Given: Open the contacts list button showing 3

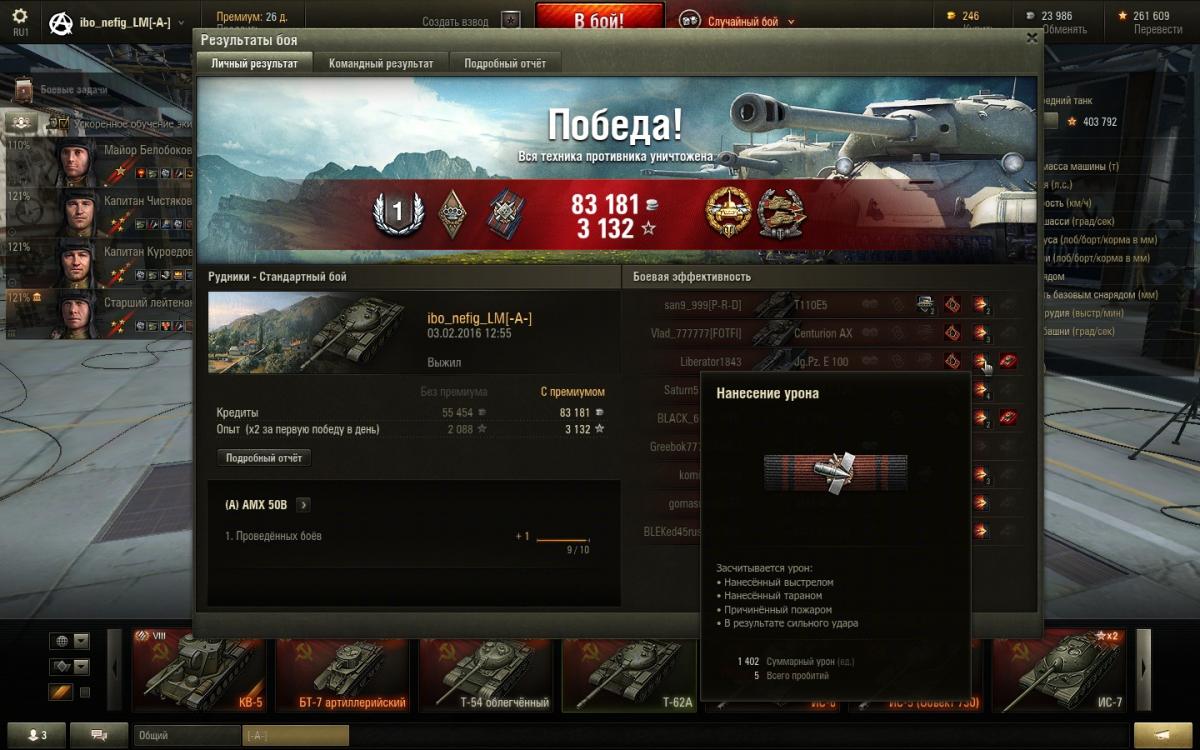Looking at the screenshot, I should tap(37, 735).
